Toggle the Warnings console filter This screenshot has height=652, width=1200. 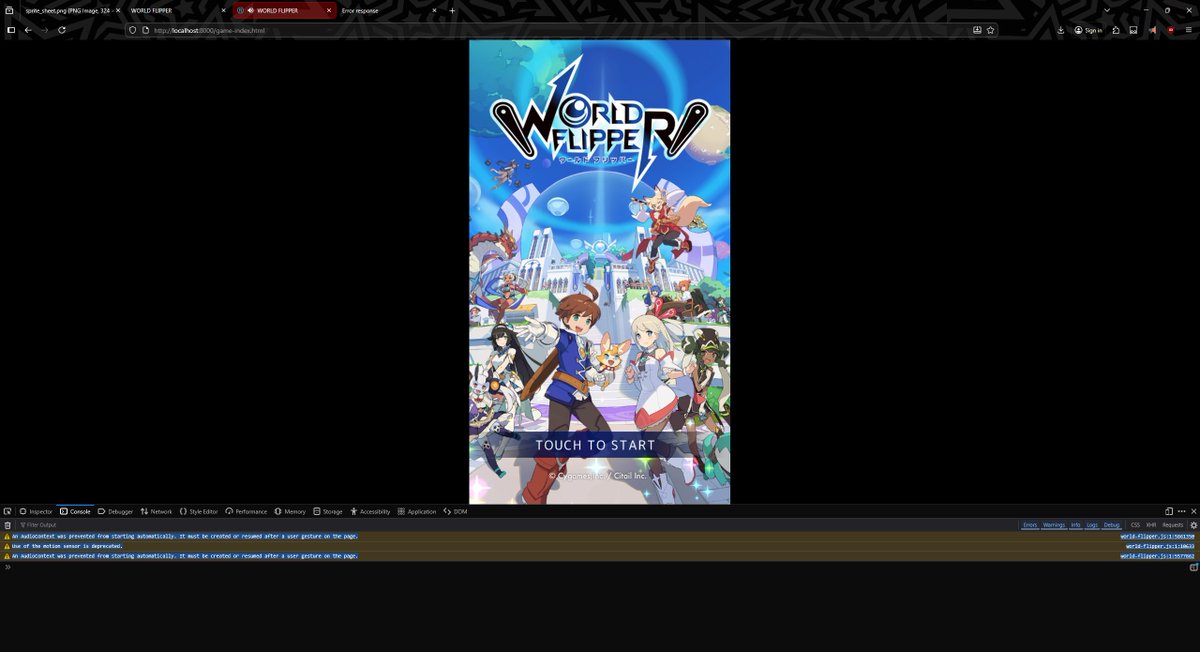click(x=1054, y=525)
